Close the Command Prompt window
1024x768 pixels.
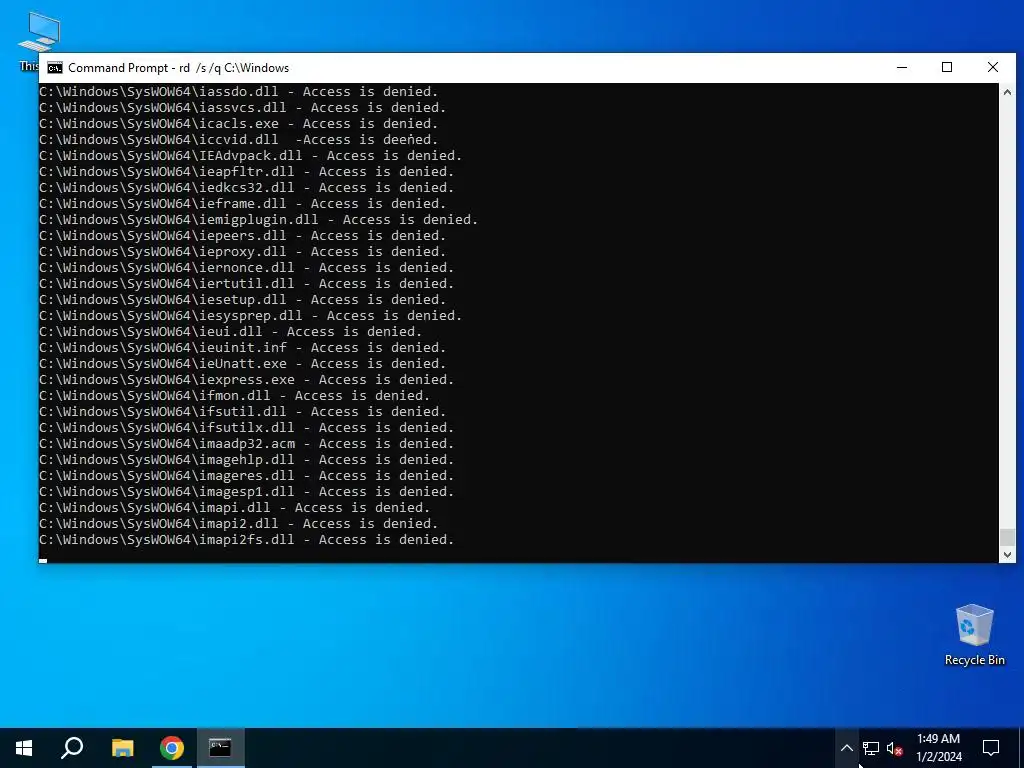point(993,67)
